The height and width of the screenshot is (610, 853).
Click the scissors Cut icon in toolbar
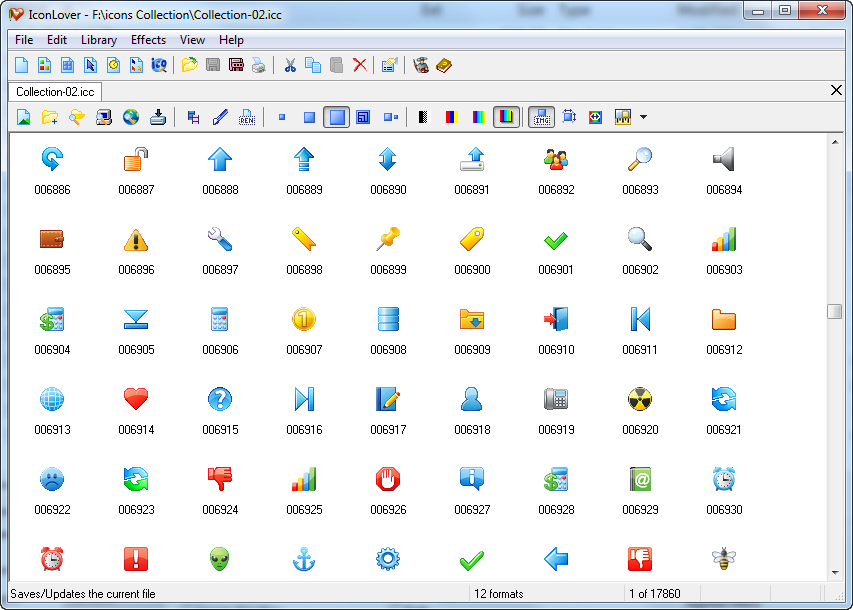click(289, 65)
